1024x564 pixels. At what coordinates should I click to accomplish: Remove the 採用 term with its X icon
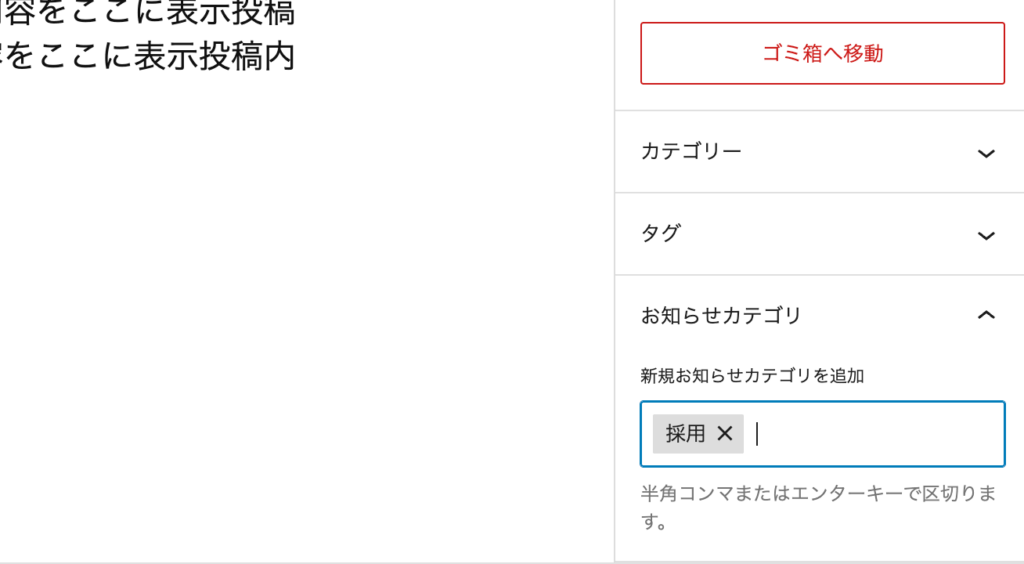pyautogui.click(x=725, y=433)
